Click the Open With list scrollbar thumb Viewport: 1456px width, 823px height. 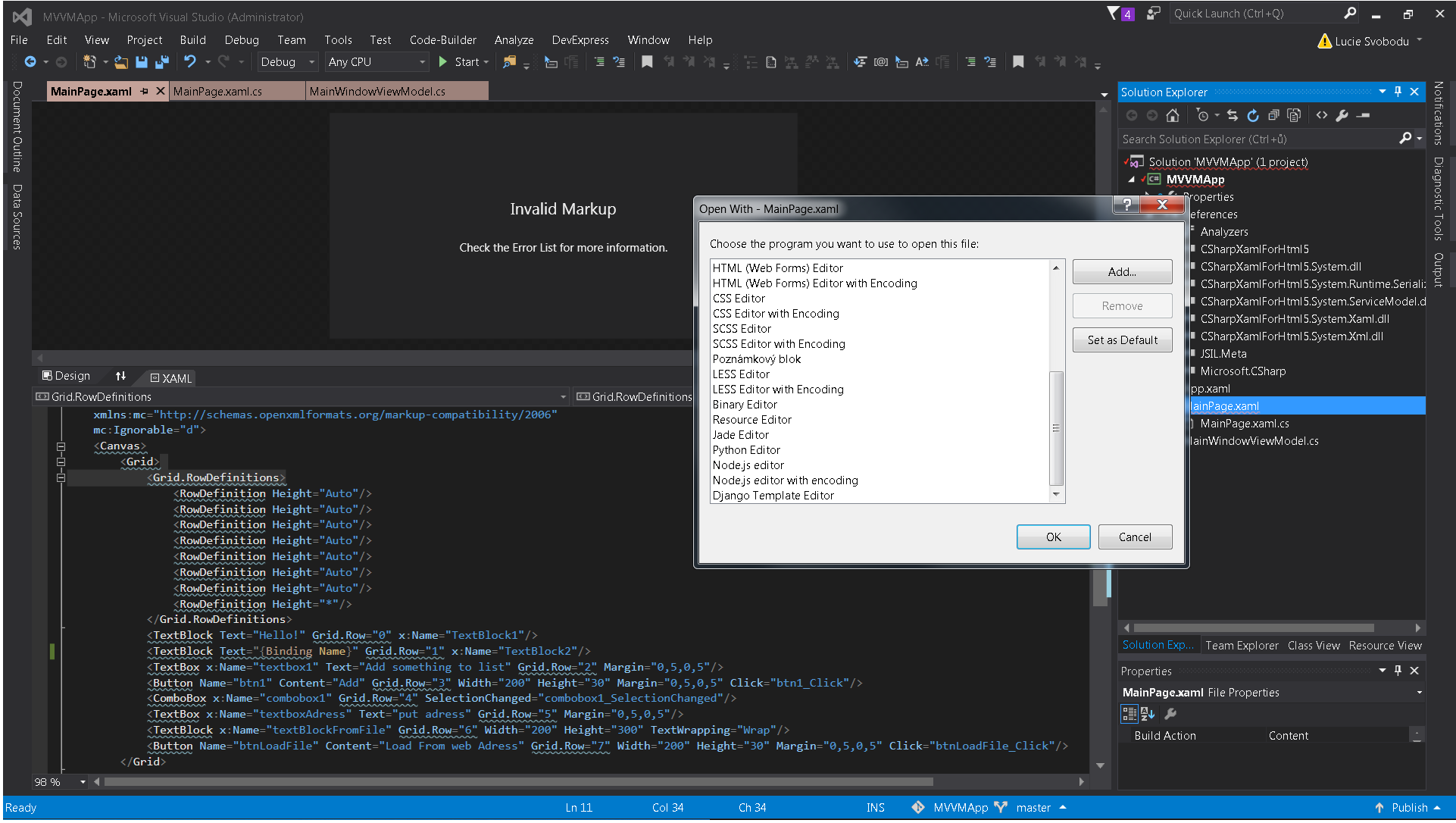1056,428
